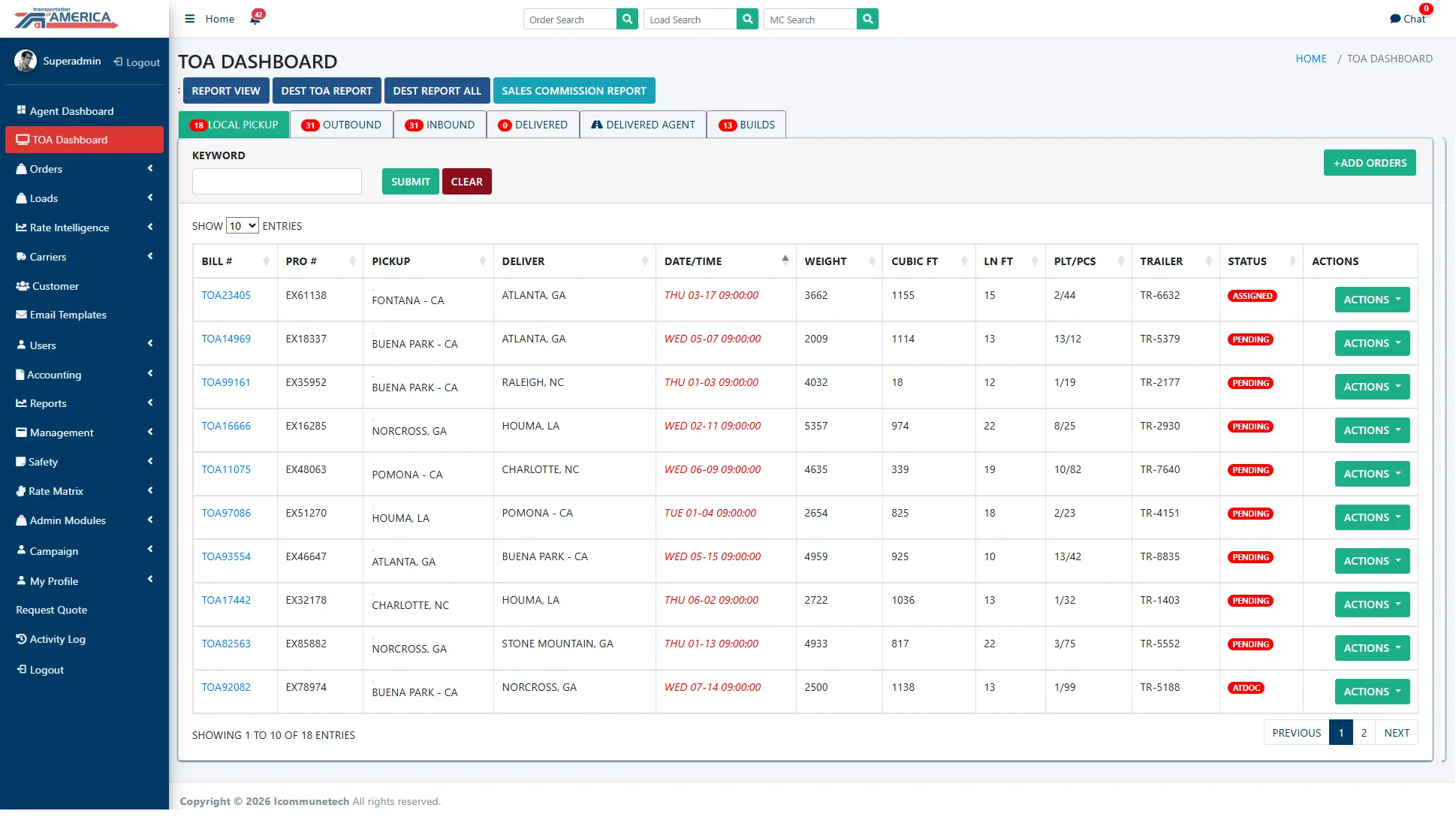Switch to the DELIVERED tab
The width and height of the screenshot is (1456, 820).
click(x=533, y=125)
